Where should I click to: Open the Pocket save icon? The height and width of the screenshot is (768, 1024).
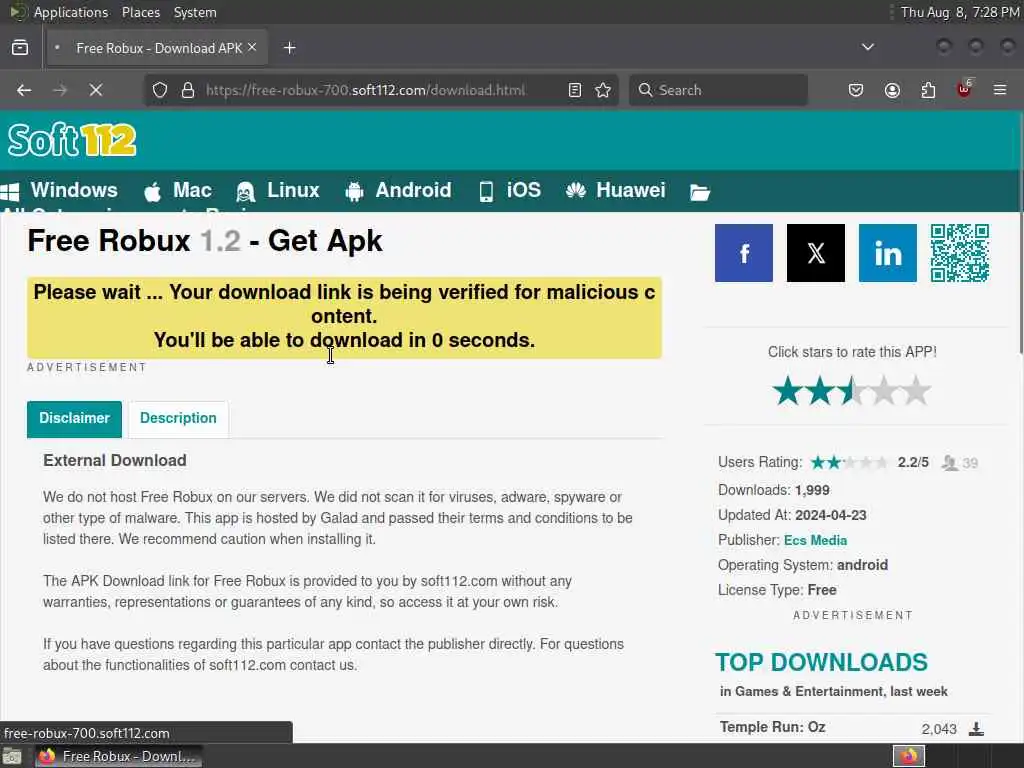(x=856, y=90)
